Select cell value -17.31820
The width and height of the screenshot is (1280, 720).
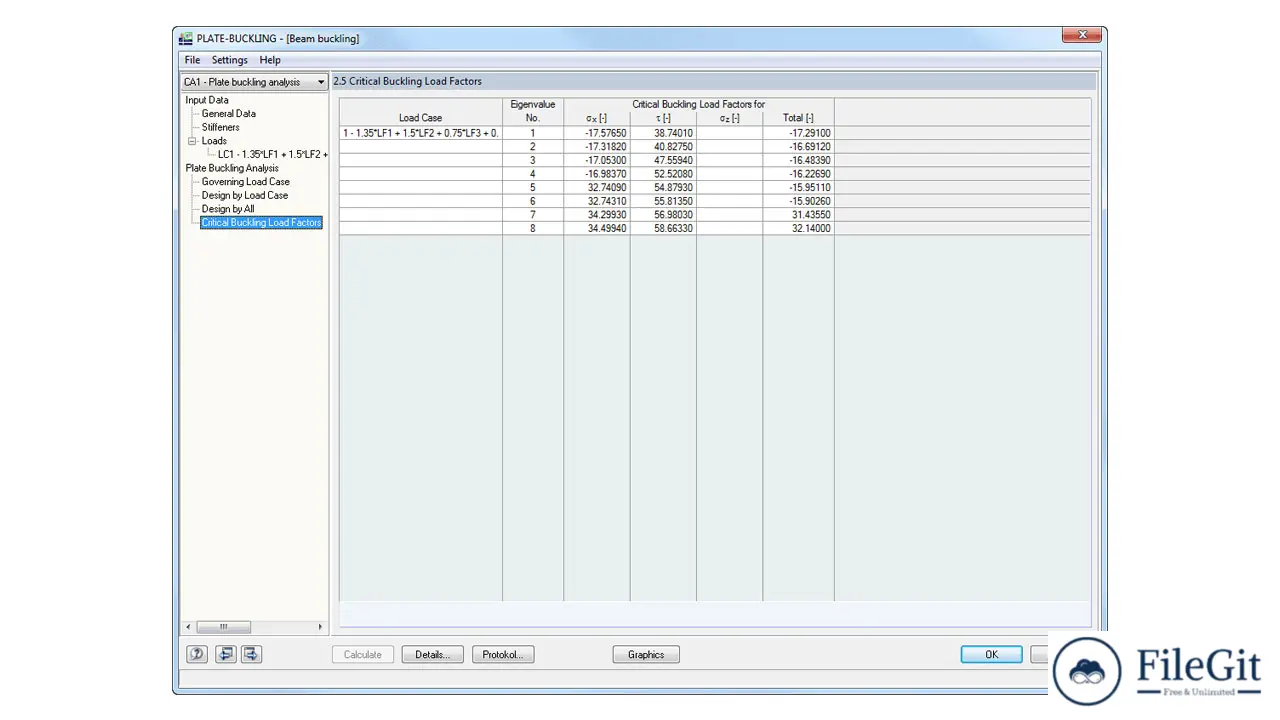597,146
